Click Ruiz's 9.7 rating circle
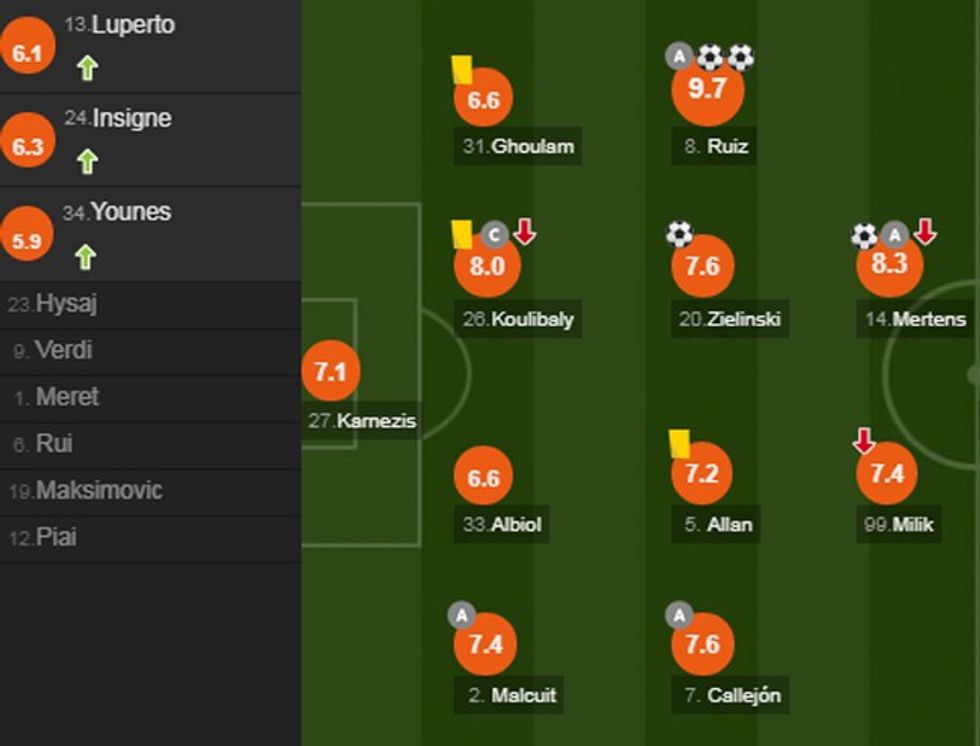This screenshot has height=746, width=980. pyautogui.click(x=706, y=89)
